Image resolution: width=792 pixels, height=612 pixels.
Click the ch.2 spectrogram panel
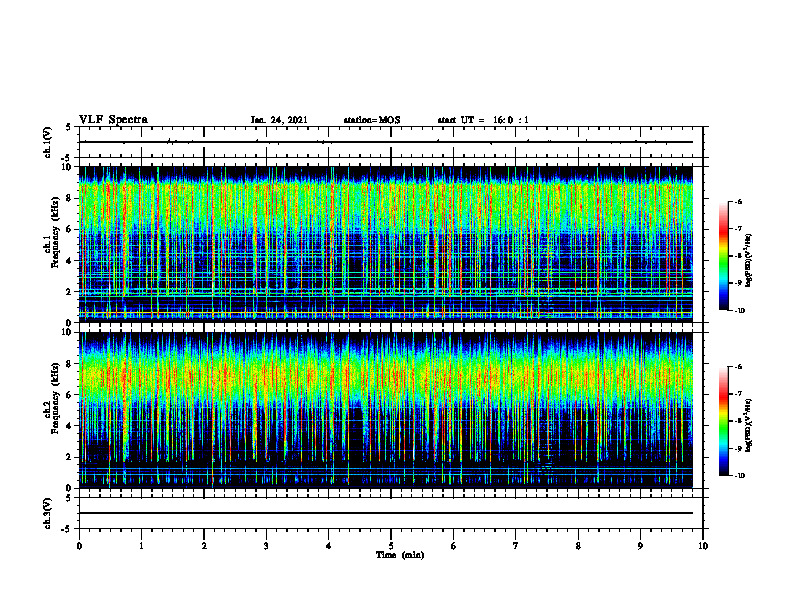[386, 410]
